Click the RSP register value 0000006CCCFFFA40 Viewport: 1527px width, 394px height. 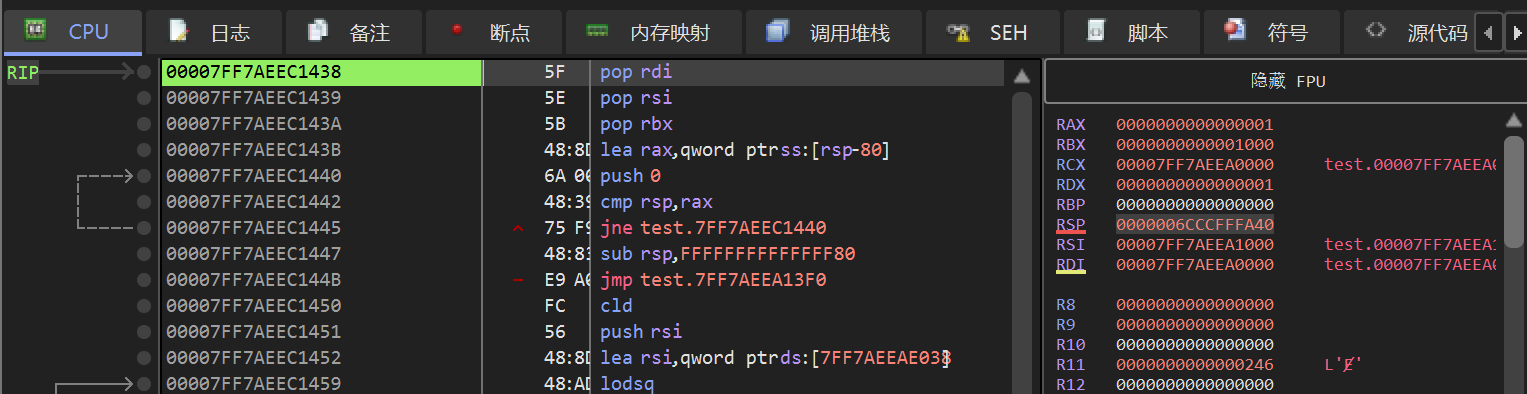(1195, 225)
